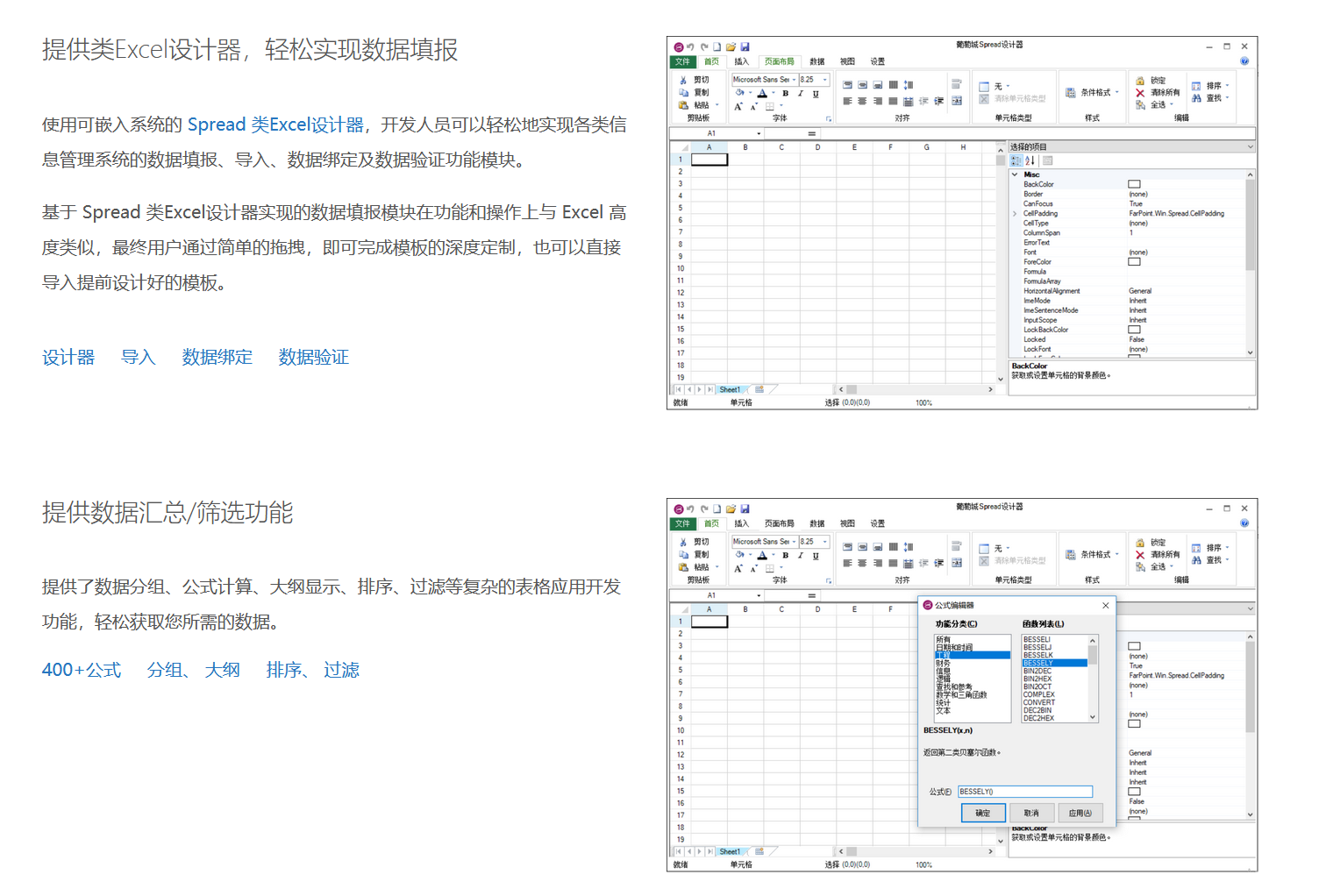Open the 导入 link
The image size is (1319, 896).
[138, 357]
